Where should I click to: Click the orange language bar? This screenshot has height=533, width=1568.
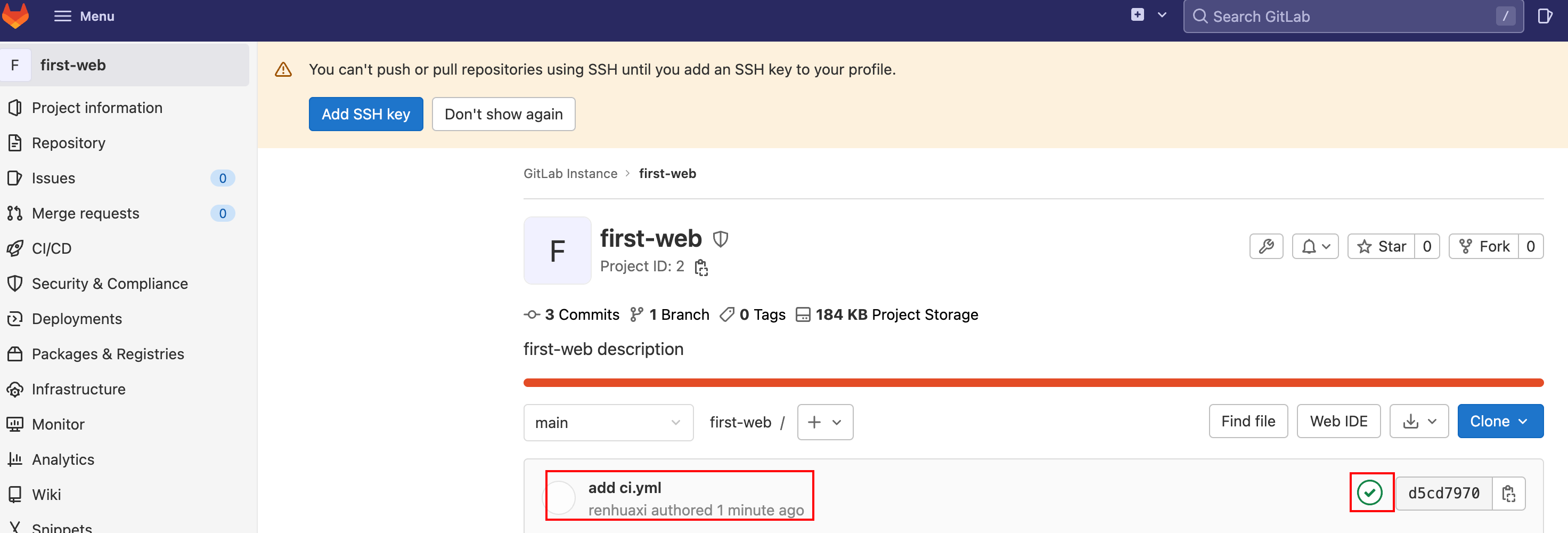[1034, 383]
